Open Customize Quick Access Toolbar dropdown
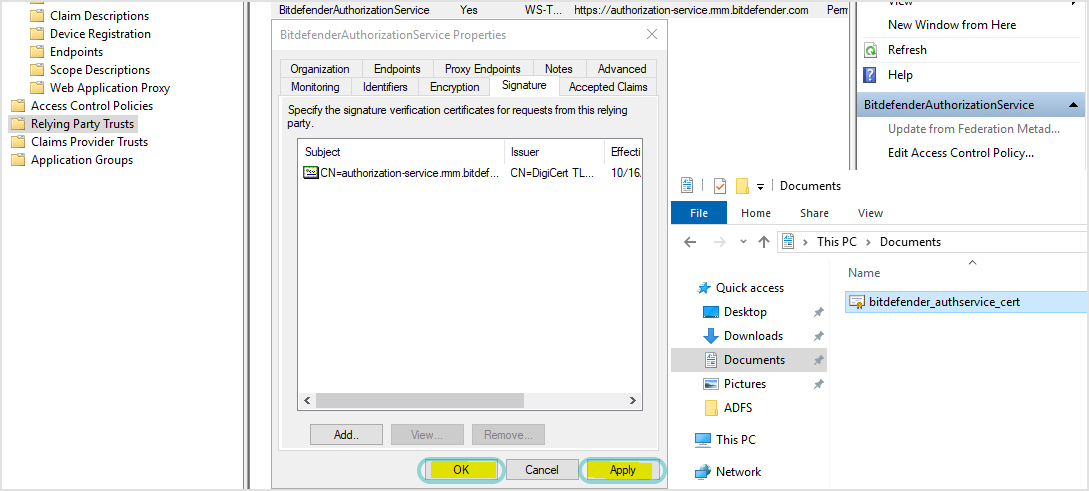Screen dimensions: 1089x491 760,186
